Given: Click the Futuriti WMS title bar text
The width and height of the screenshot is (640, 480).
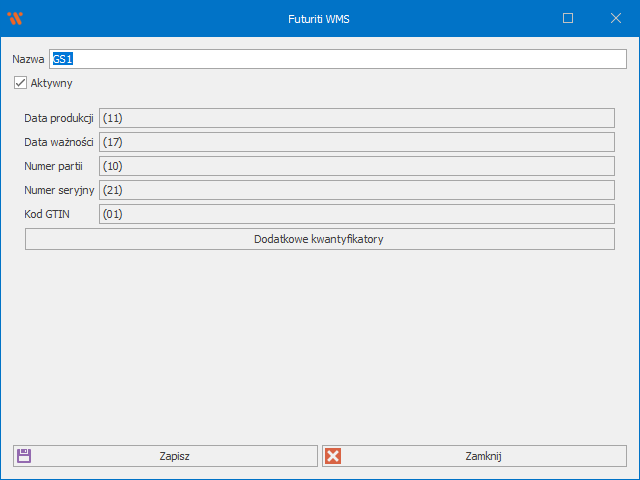Looking at the screenshot, I should point(319,18).
